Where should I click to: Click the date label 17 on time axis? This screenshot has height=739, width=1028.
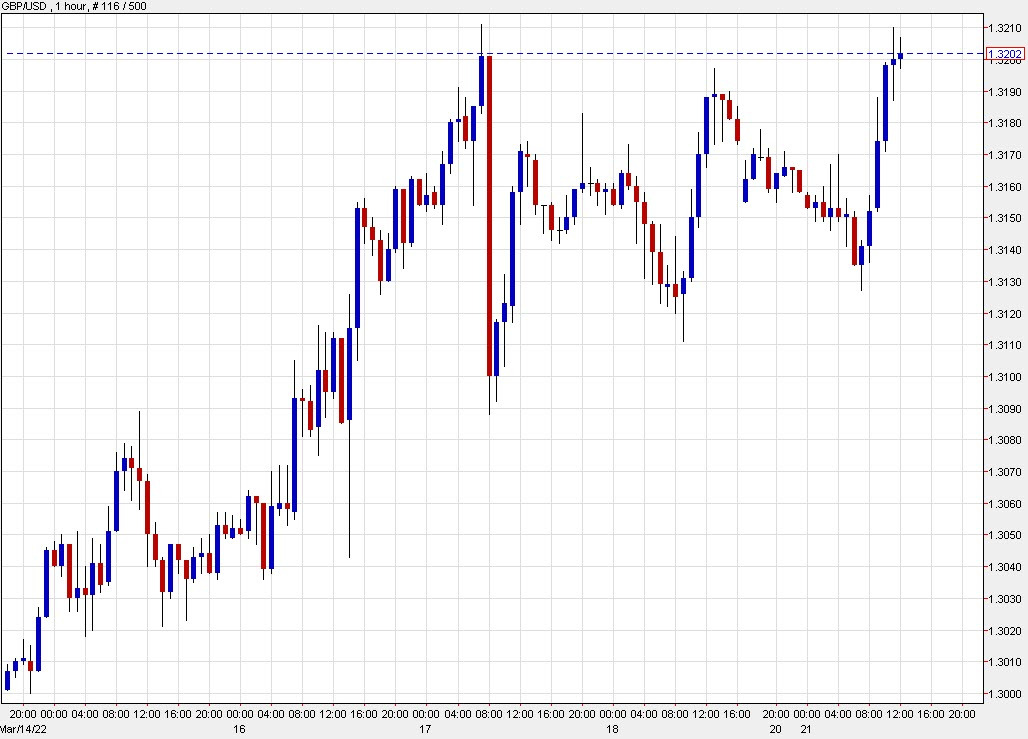pyautogui.click(x=425, y=729)
